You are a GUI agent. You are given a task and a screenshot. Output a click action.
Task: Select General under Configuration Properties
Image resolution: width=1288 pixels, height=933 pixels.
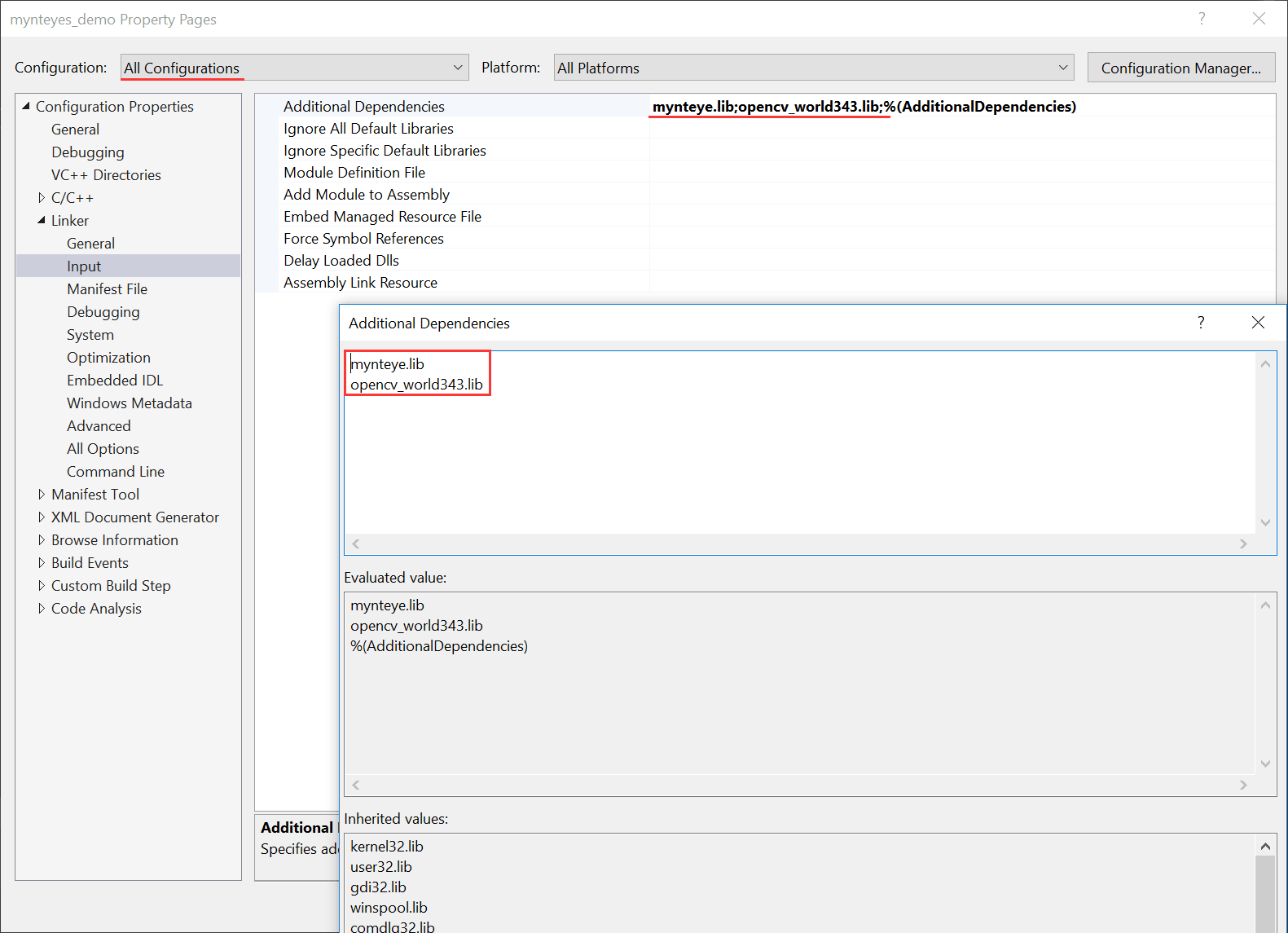pos(75,130)
